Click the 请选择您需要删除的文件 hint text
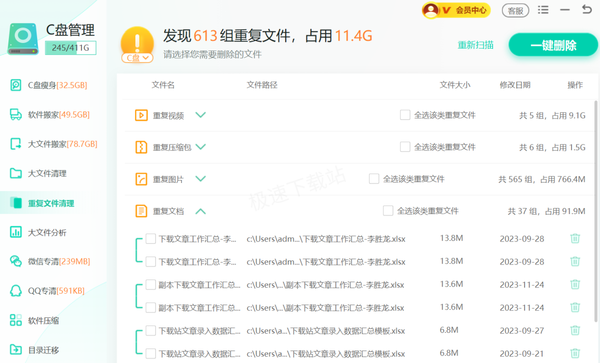Screen dimensions: 600x363 coord(212,54)
